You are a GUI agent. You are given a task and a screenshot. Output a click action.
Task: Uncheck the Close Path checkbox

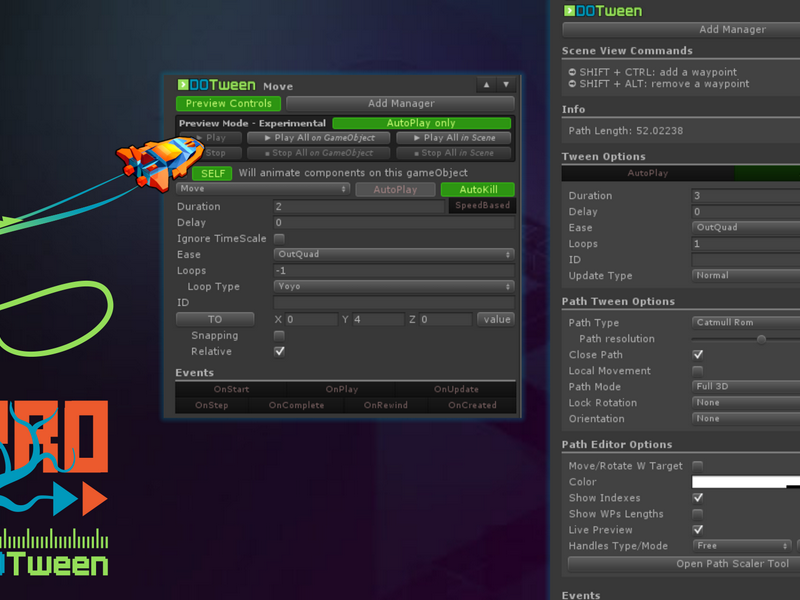point(697,355)
